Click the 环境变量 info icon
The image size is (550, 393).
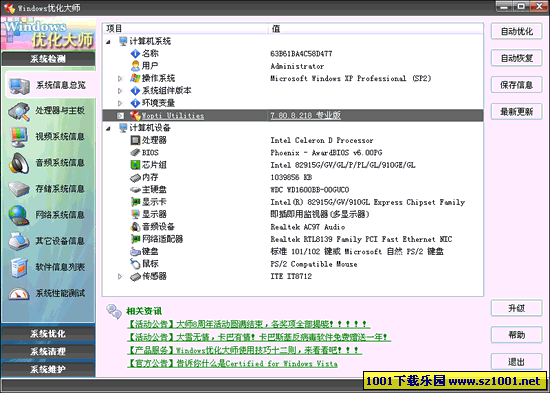pyautogui.click(x=135, y=103)
